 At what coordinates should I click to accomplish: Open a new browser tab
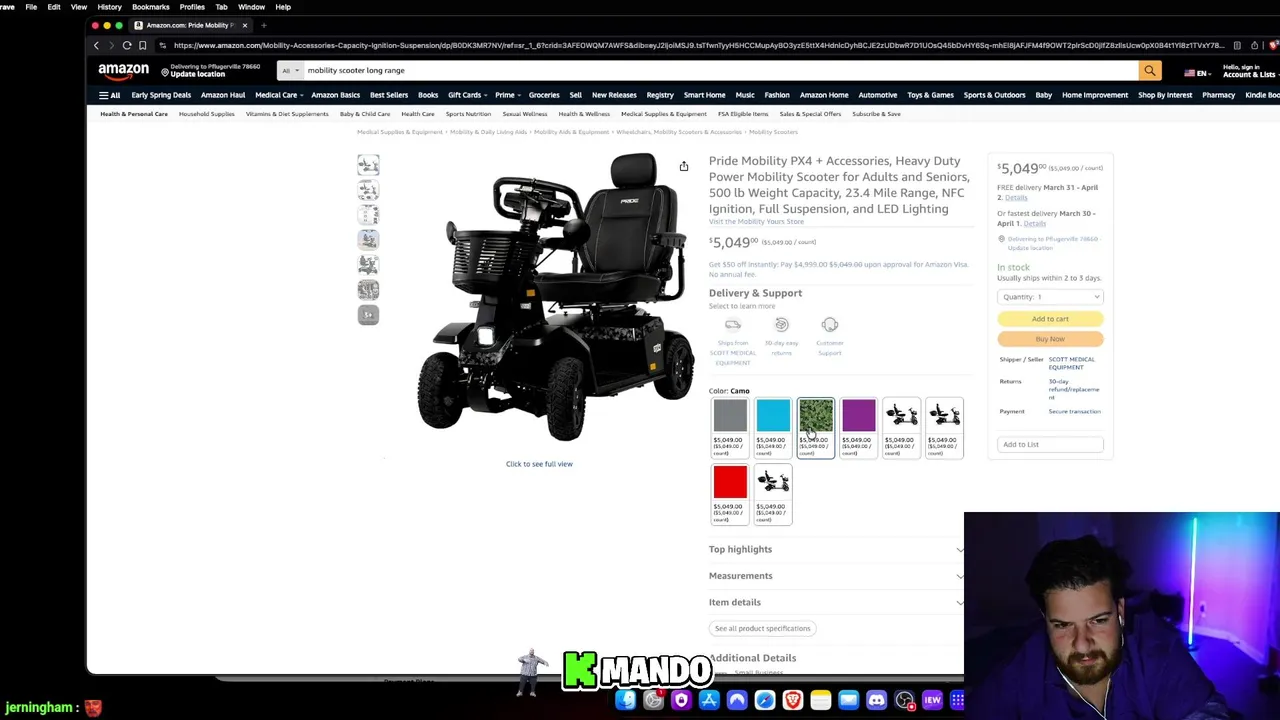pyautogui.click(x=264, y=25)
